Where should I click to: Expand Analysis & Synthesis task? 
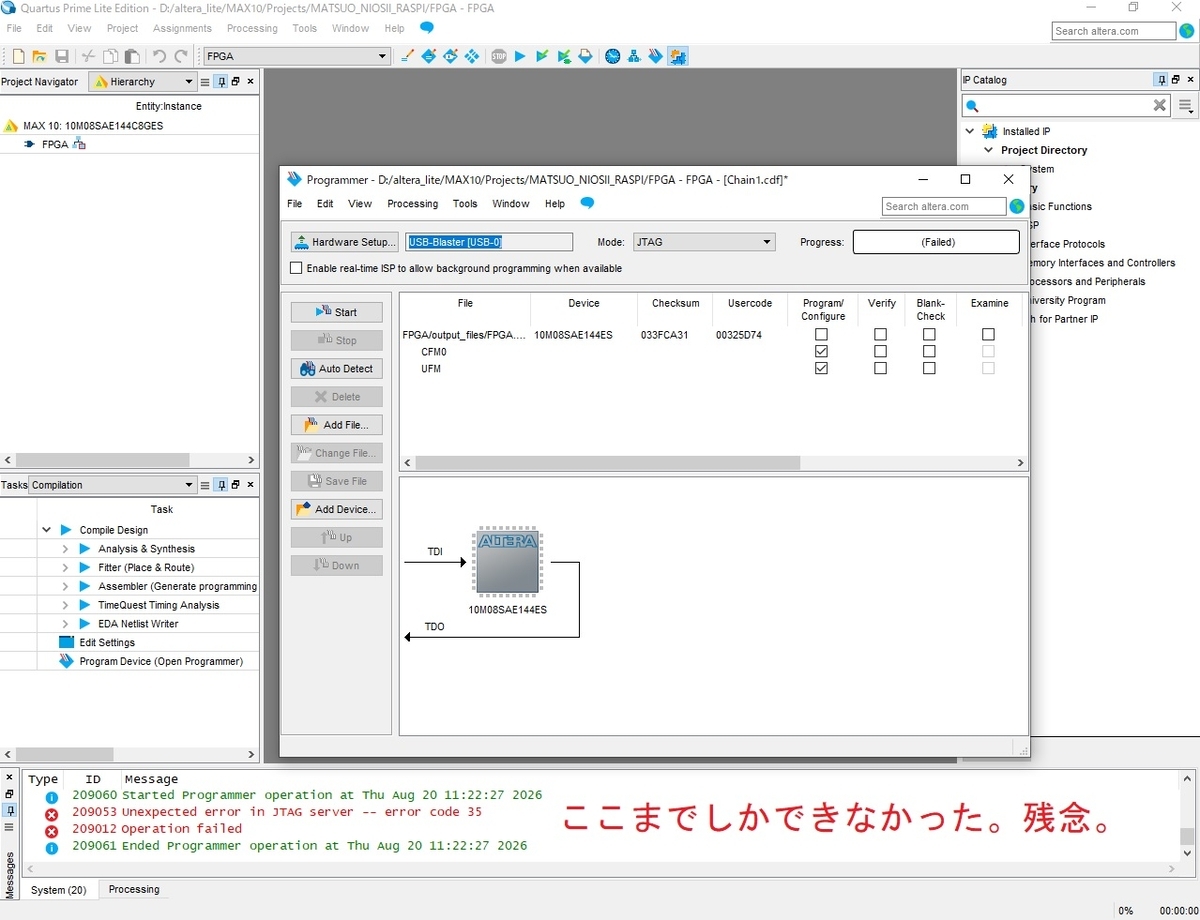point(65,549)
